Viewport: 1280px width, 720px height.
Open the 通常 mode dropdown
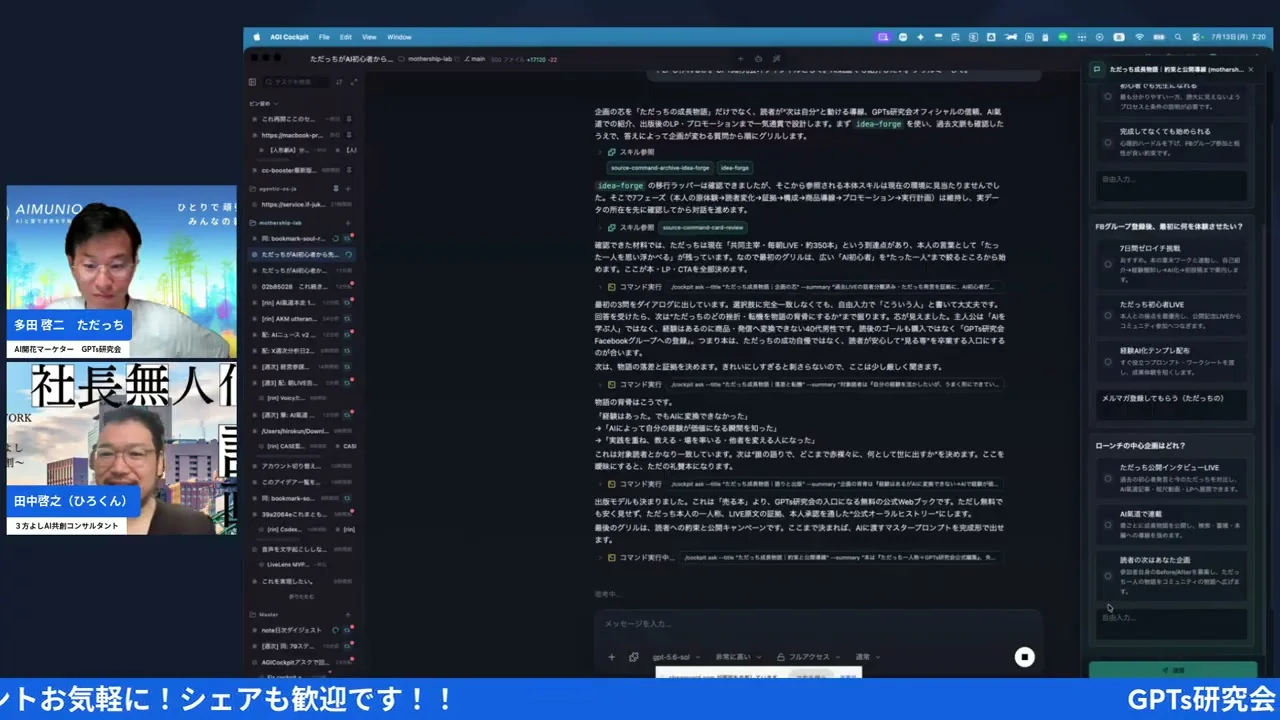(867, 657)
